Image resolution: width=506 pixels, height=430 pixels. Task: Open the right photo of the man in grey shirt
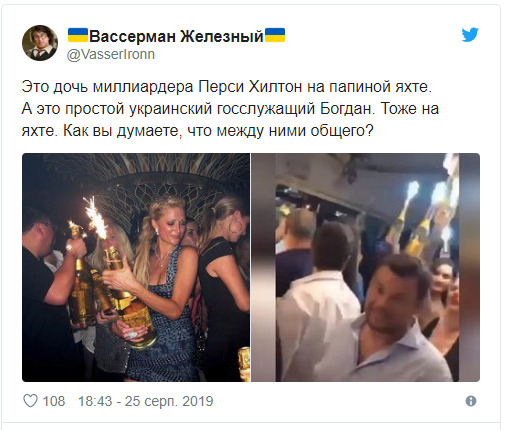(365, 267)
